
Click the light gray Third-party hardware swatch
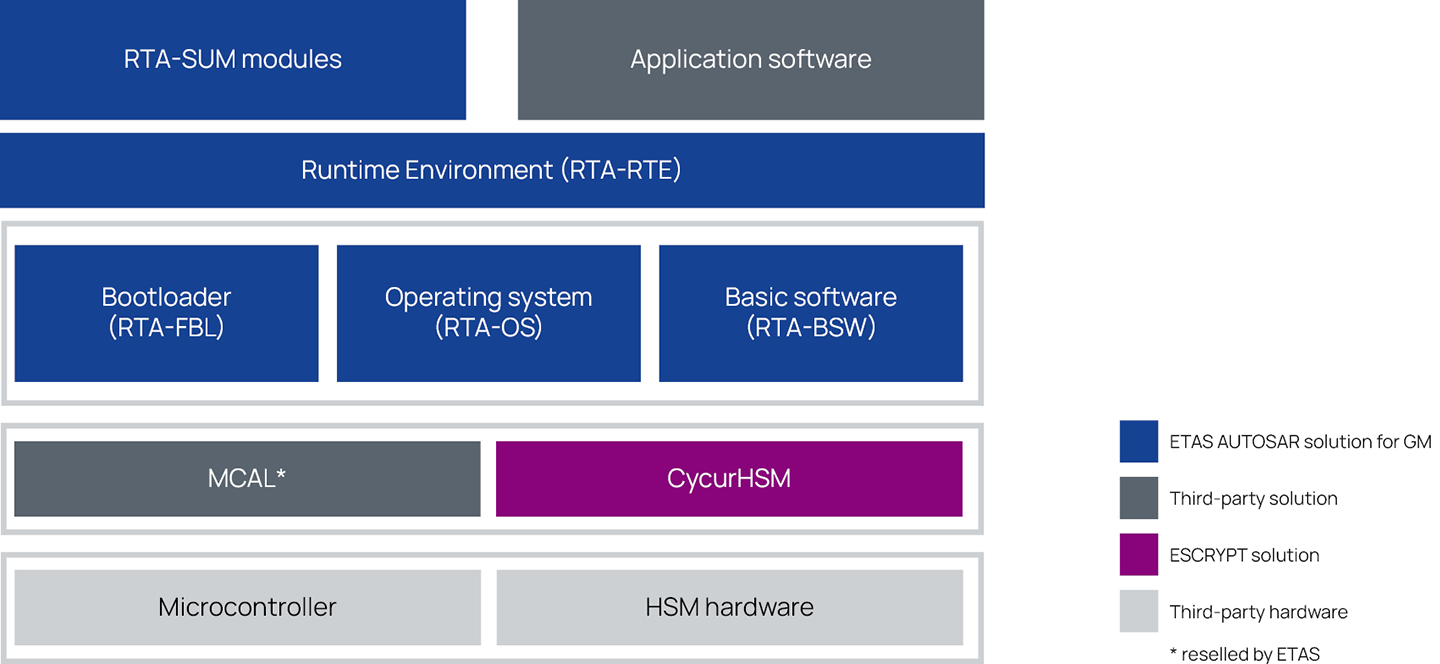coord(1139,611)
